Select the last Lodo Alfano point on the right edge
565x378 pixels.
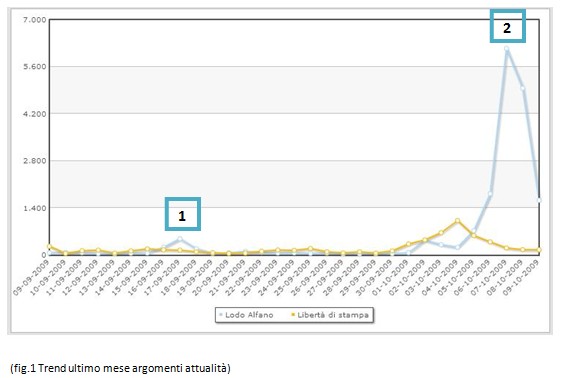pos(539,200)
